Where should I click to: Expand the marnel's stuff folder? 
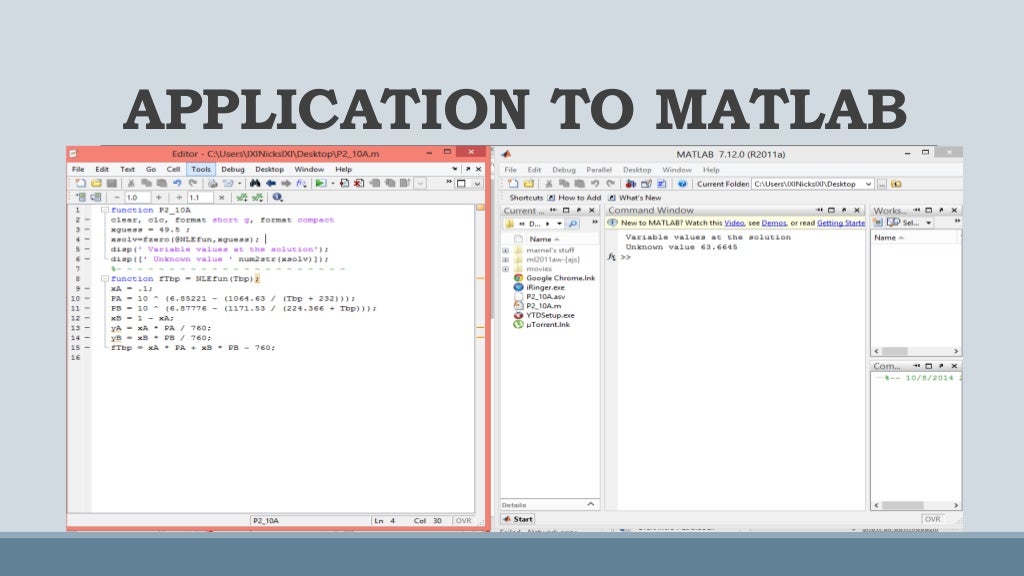tap(505, 250)
